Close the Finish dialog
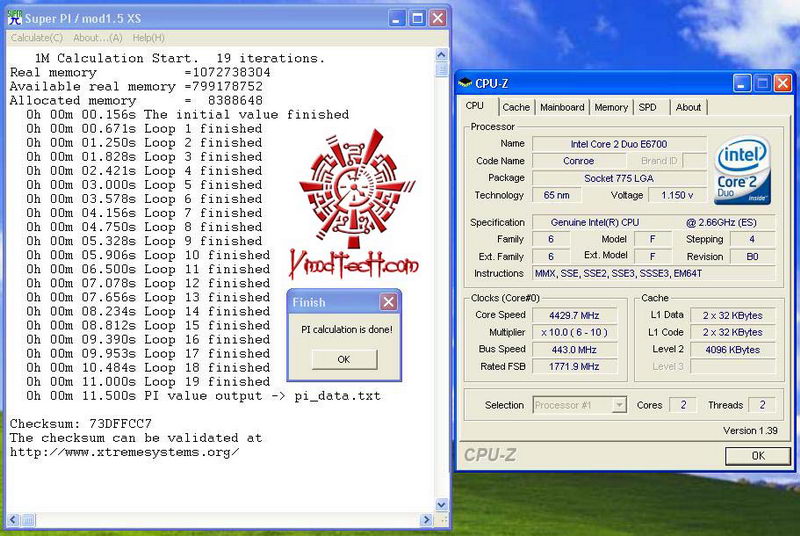This screenshot has width=800, height=536. [388, 302]
